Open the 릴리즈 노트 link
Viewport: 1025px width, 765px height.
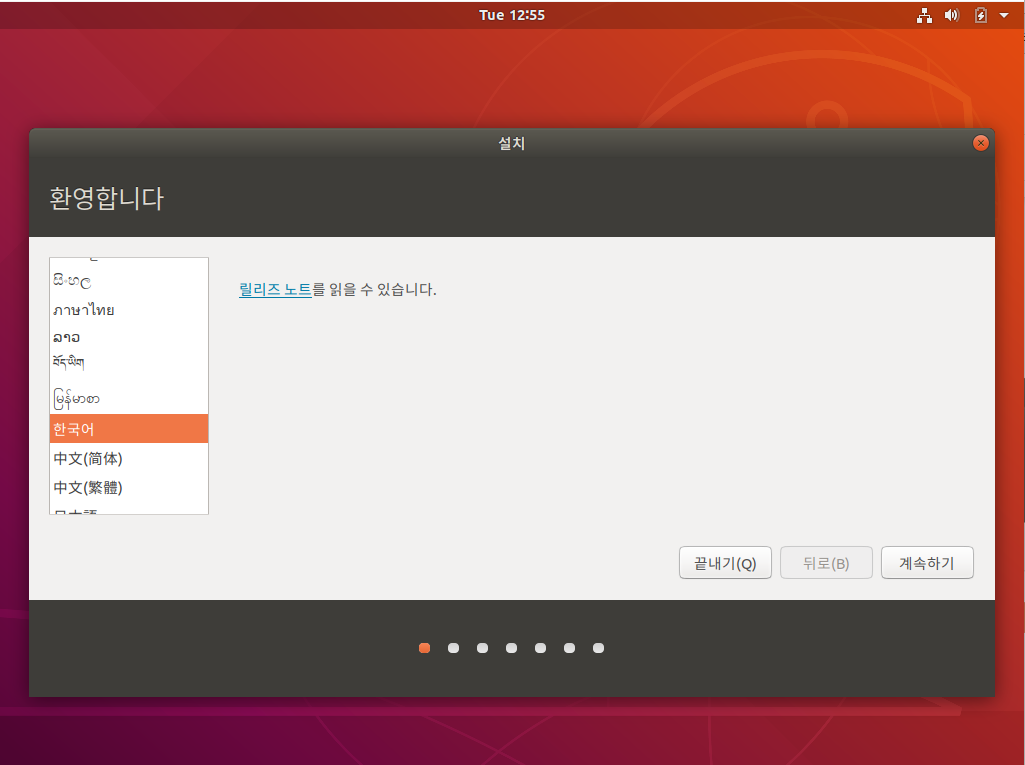click(275, 290)
